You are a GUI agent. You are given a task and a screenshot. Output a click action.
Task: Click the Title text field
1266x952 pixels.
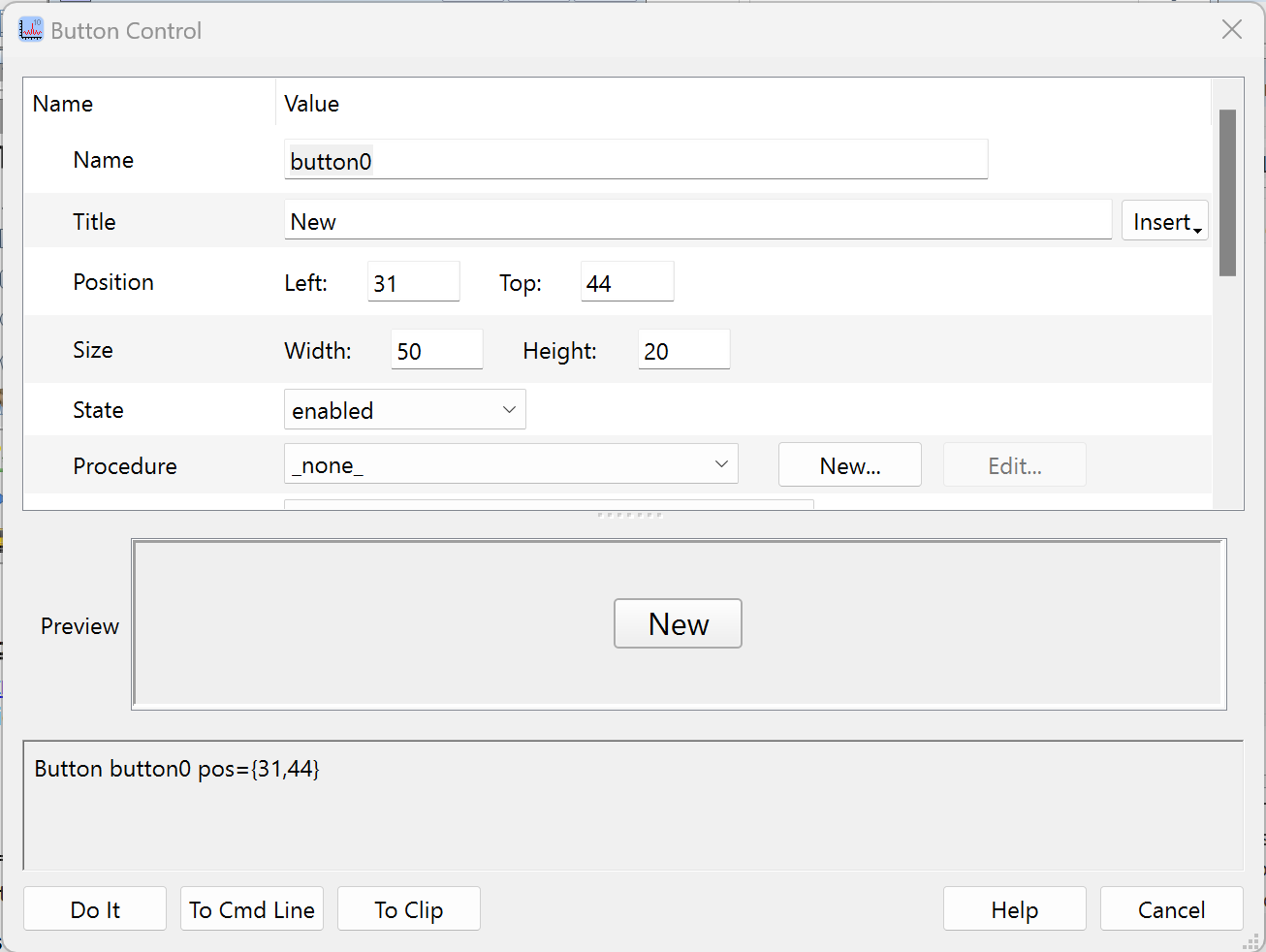coord(697,221)
